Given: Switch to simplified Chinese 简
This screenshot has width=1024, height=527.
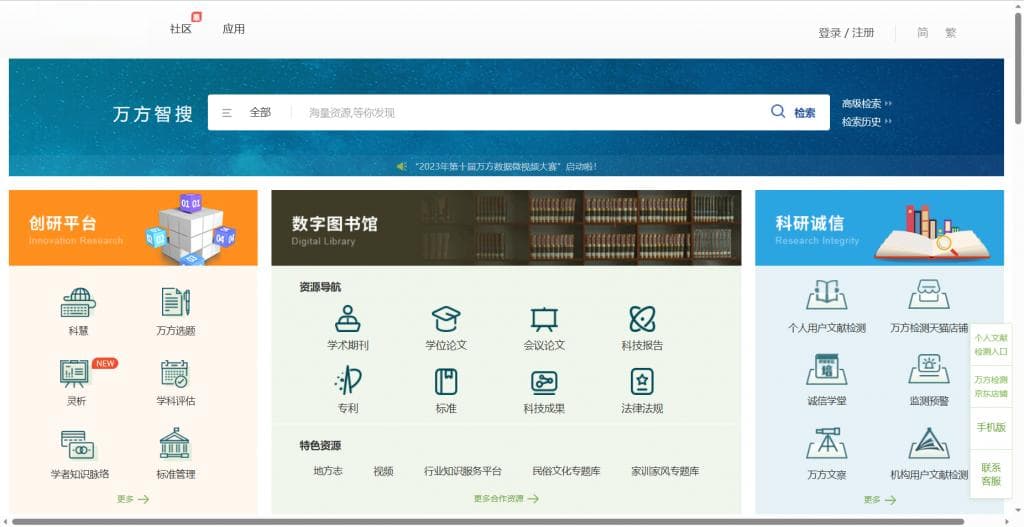Looking at the screenshot, I should (x=922, y=32).
